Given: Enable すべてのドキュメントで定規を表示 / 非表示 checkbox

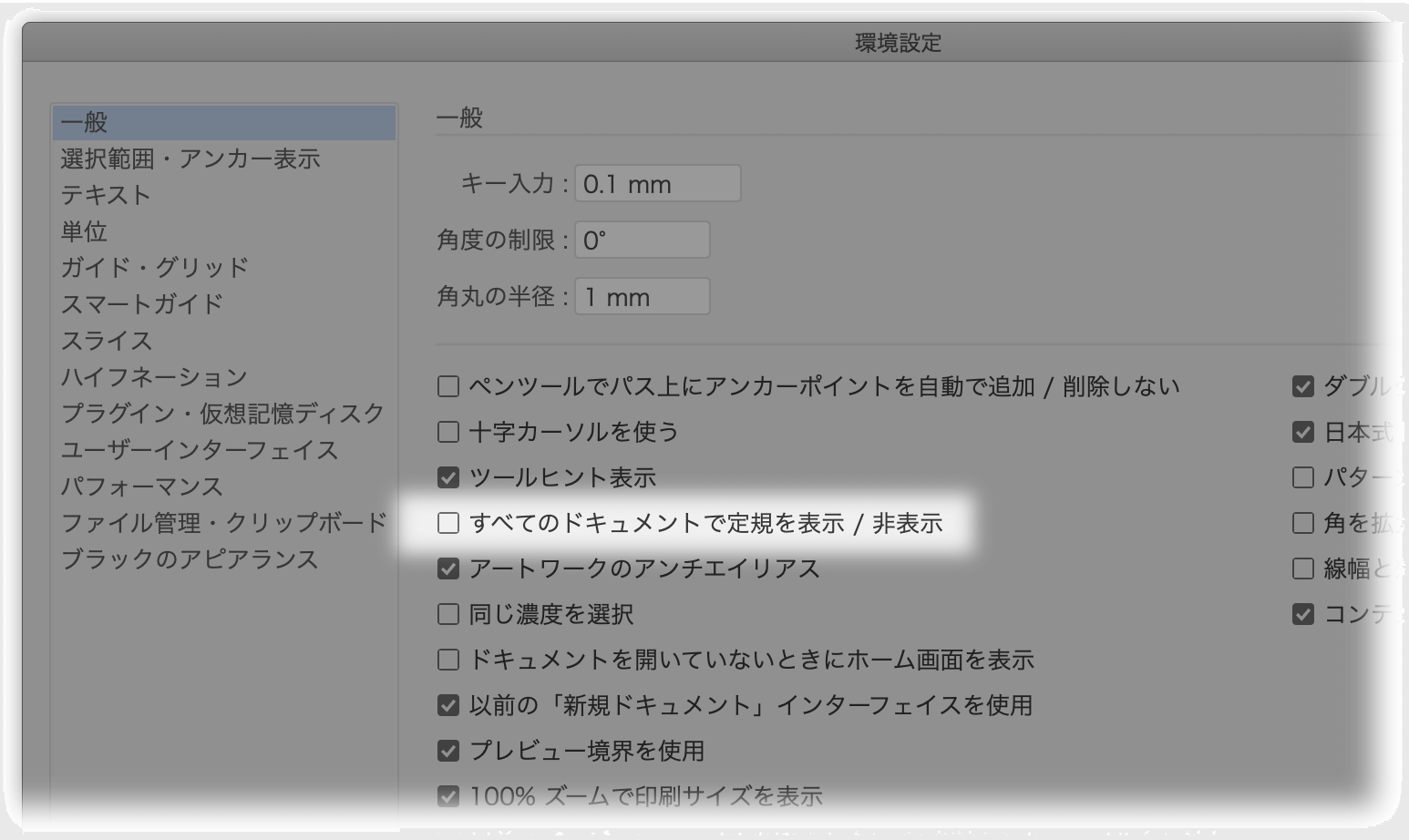Looking at the screenshot, I should click(447, 523).
